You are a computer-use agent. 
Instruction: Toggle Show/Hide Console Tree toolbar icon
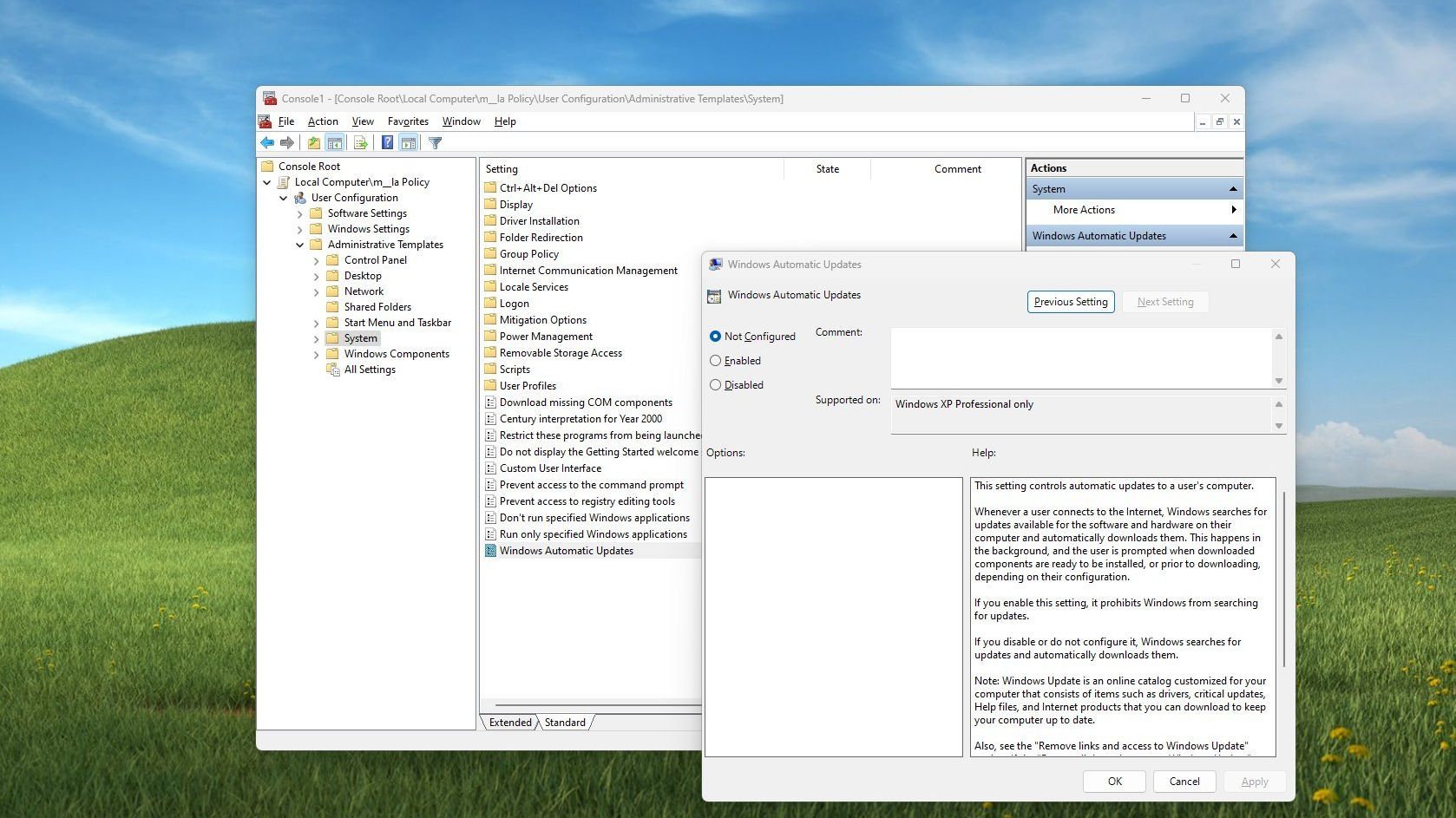335,143
